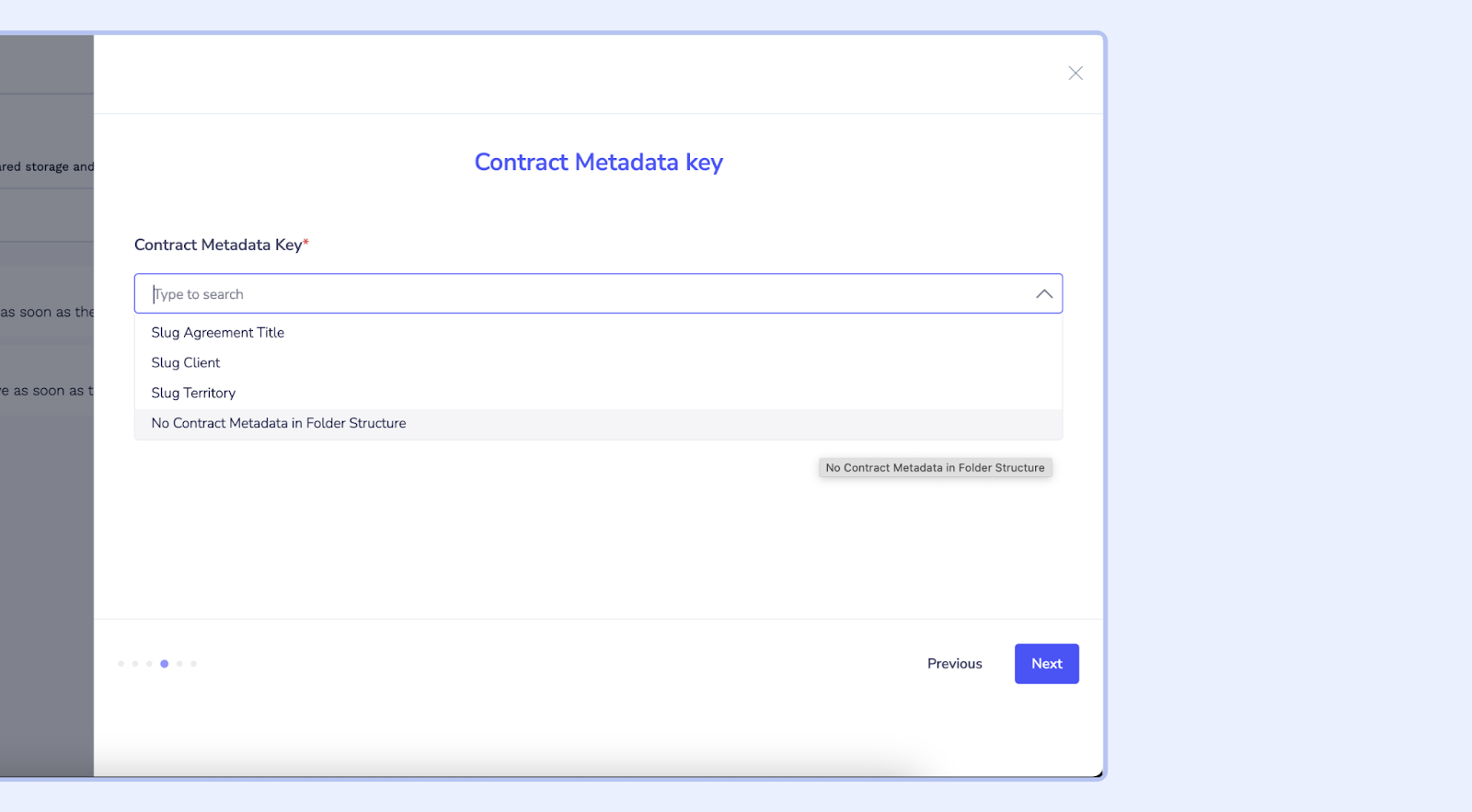The height and width of the screenshot is (812, 1472).
Task: Close the Contract Metadata key dialog
Action: [x=1075, y=74]
